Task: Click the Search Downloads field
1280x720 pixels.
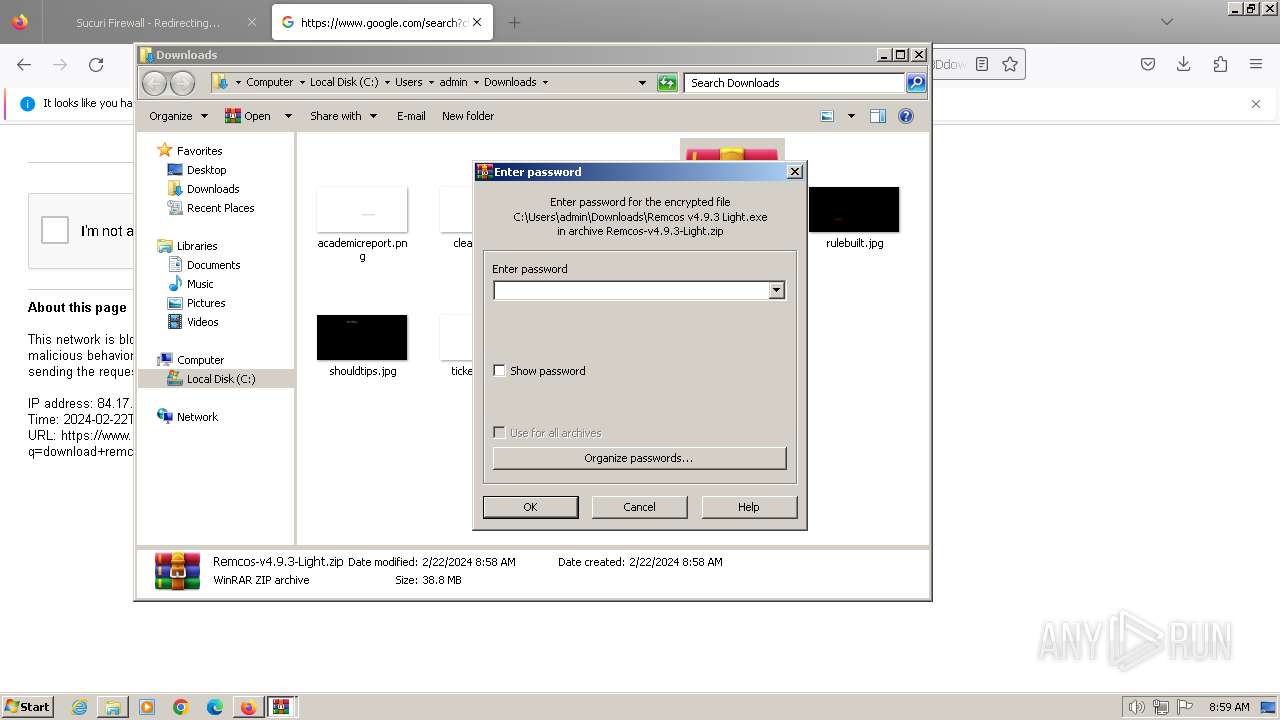Action: point(795,83)
